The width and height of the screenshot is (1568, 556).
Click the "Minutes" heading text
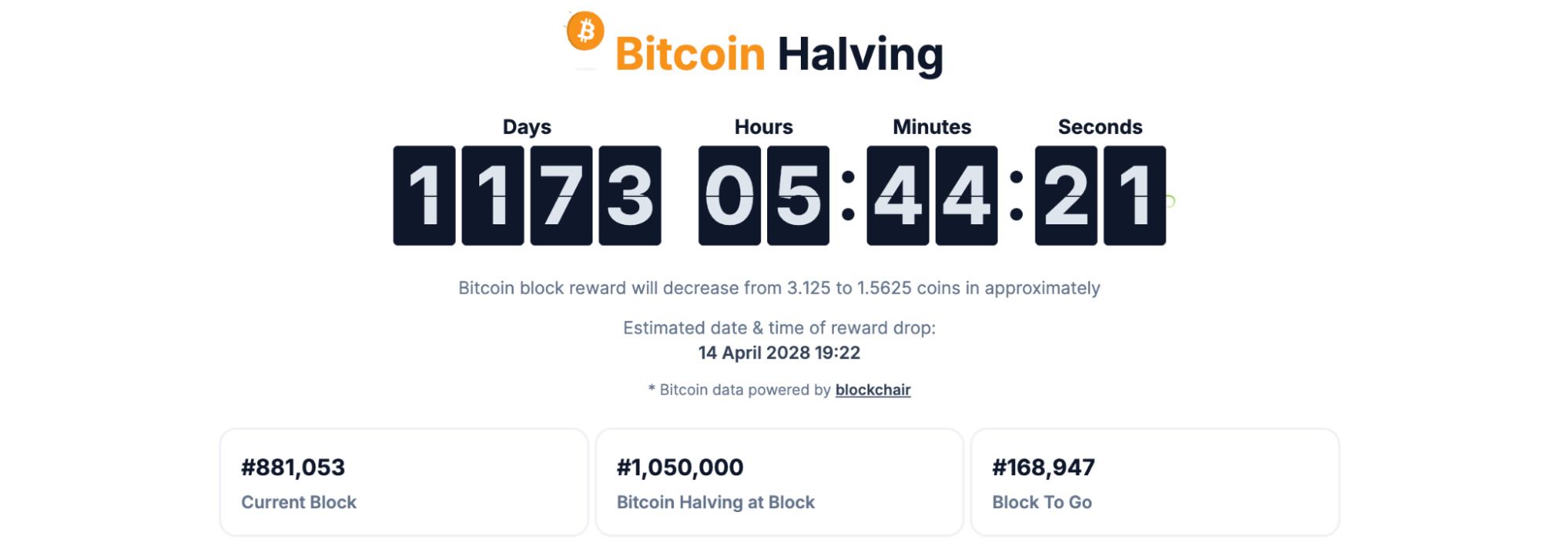coord(931,126)
